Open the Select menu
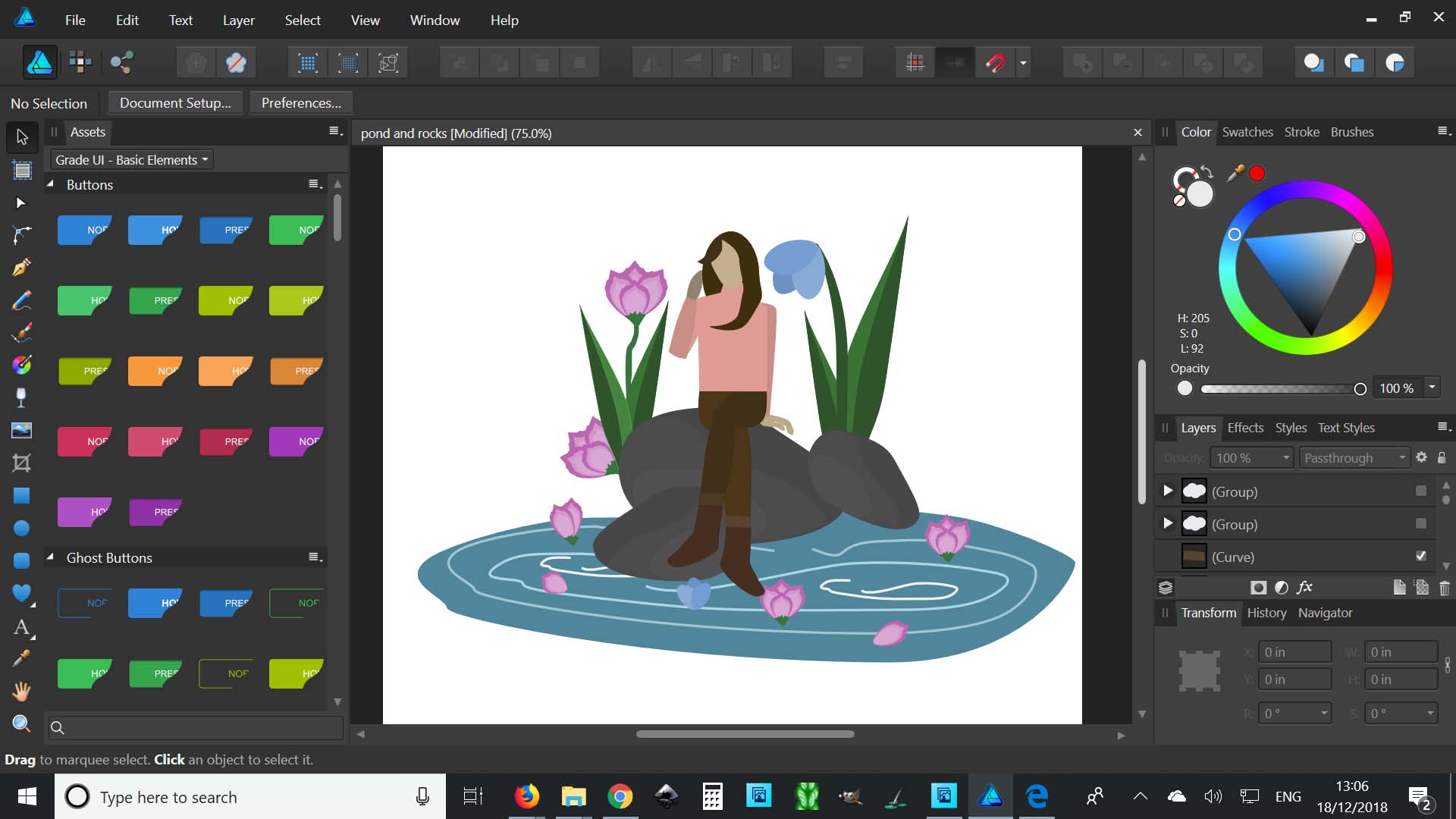1456x819 pixels. tap(303, 20)
